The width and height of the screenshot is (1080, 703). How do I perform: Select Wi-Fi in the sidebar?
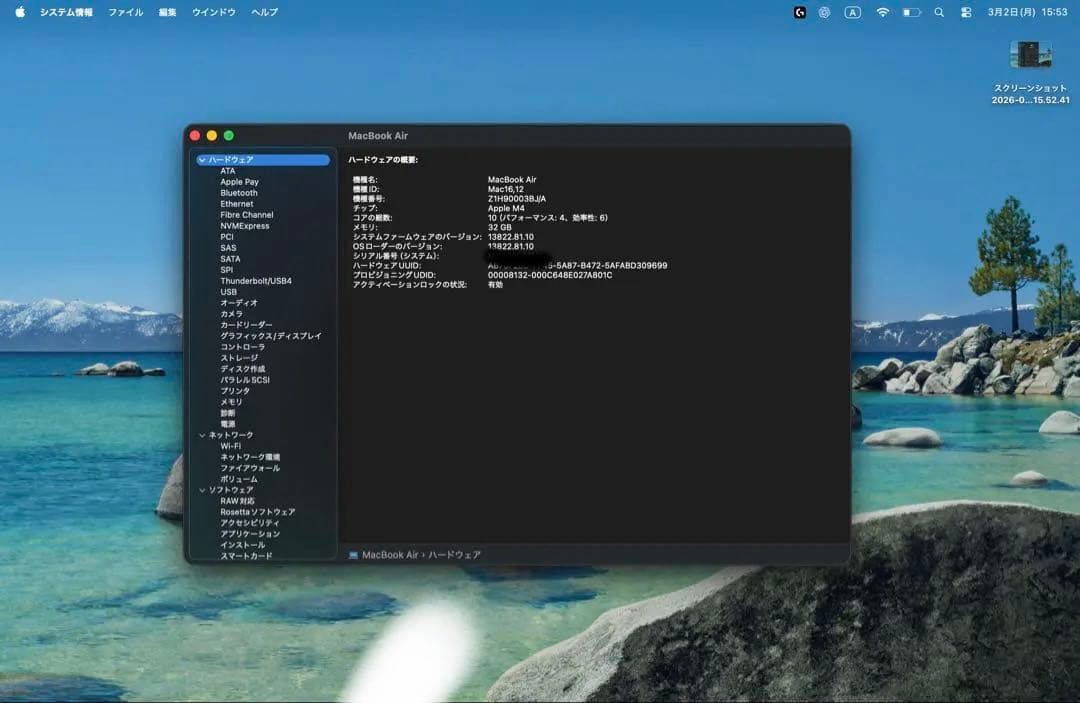230,446
